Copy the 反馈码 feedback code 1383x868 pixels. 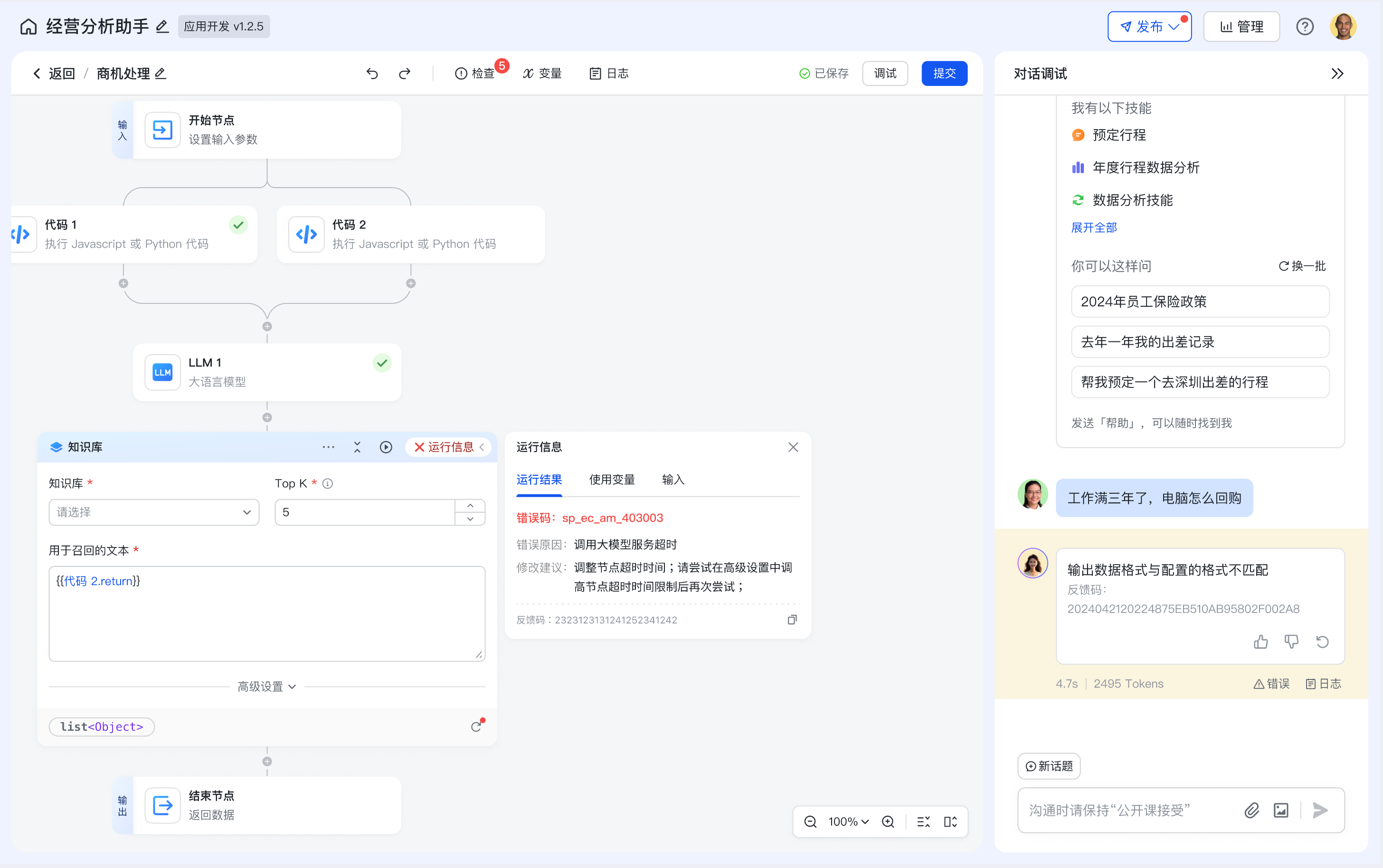pyautogui.click(x=792, y=620)
